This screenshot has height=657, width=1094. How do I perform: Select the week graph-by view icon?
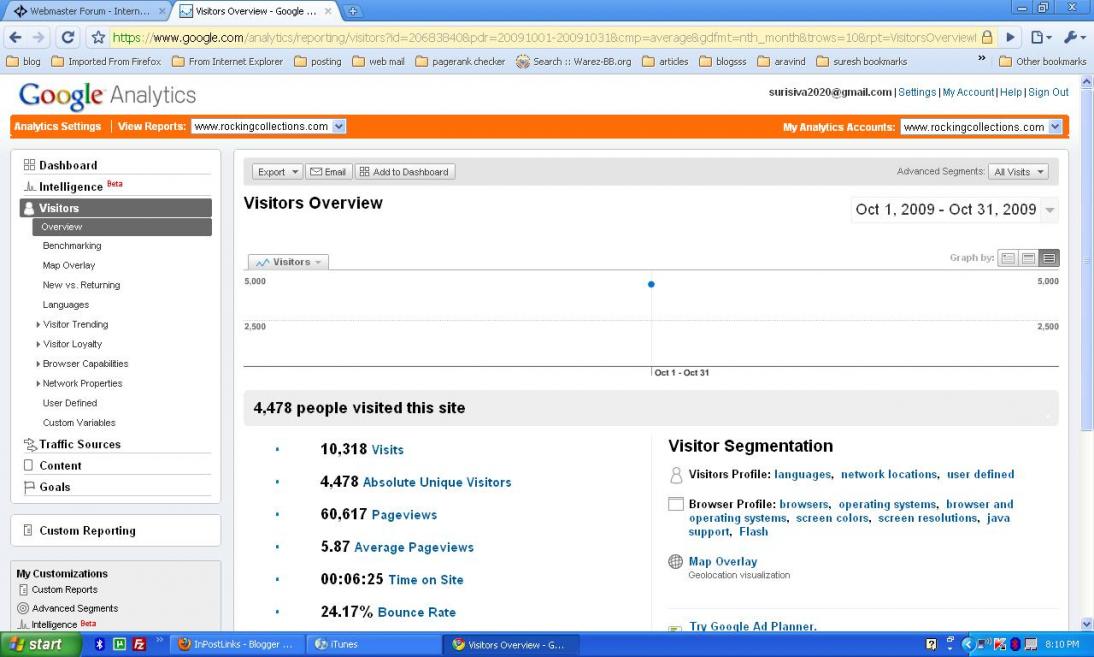[1028, 258]
